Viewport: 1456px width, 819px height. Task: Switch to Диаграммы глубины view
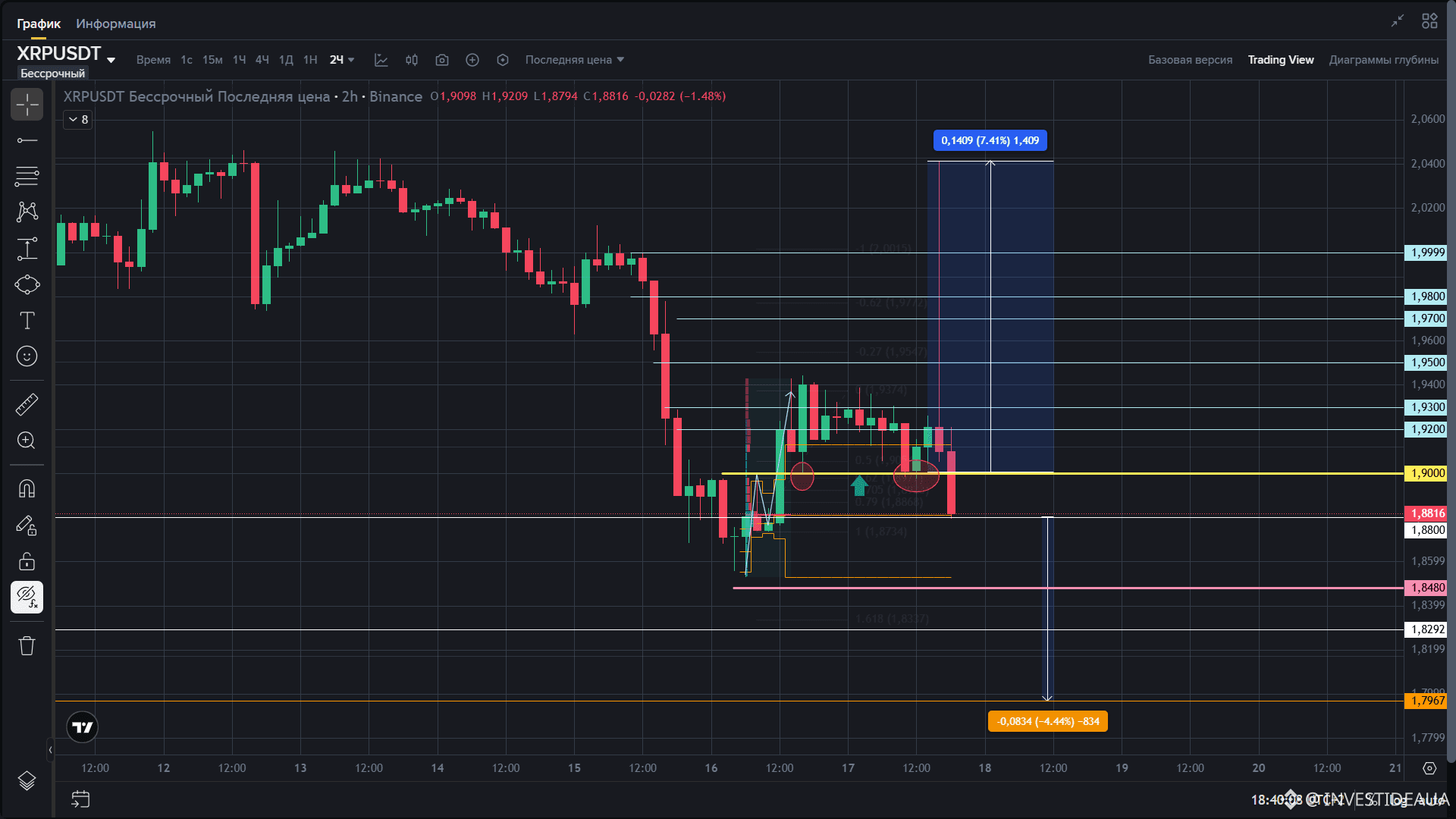pos(1383,60)
